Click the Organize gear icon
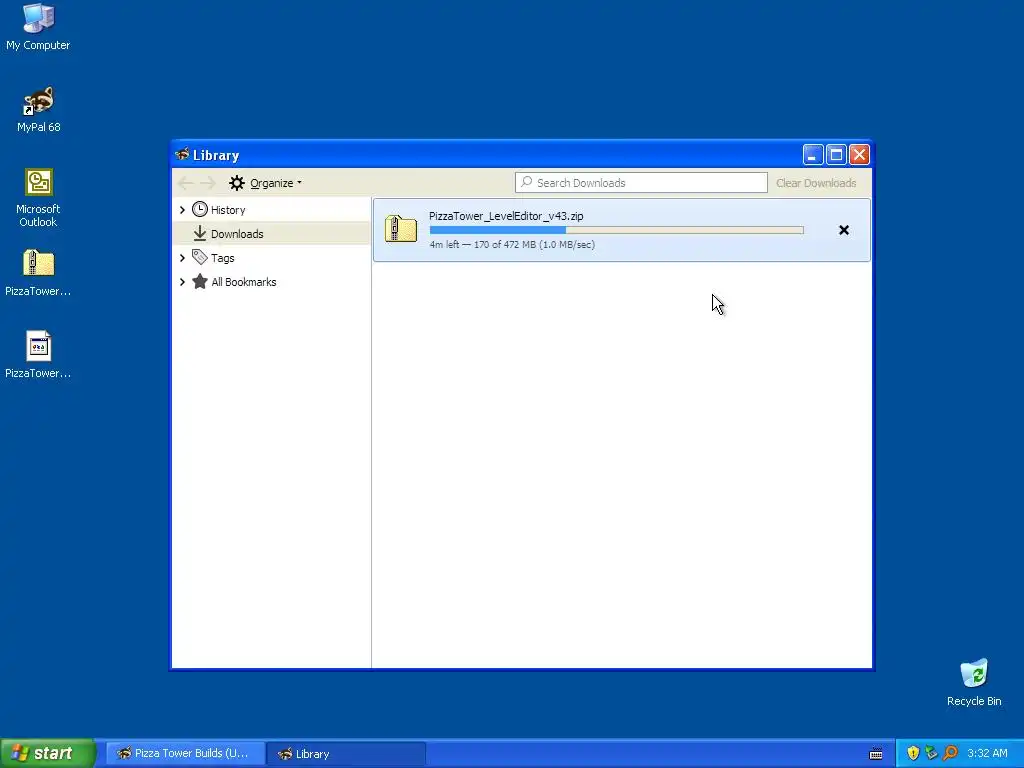 236,183
